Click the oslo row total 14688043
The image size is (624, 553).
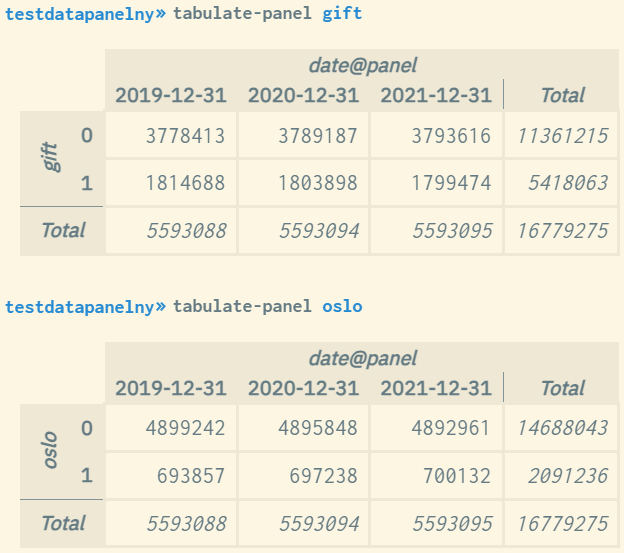tap(562, 429)
